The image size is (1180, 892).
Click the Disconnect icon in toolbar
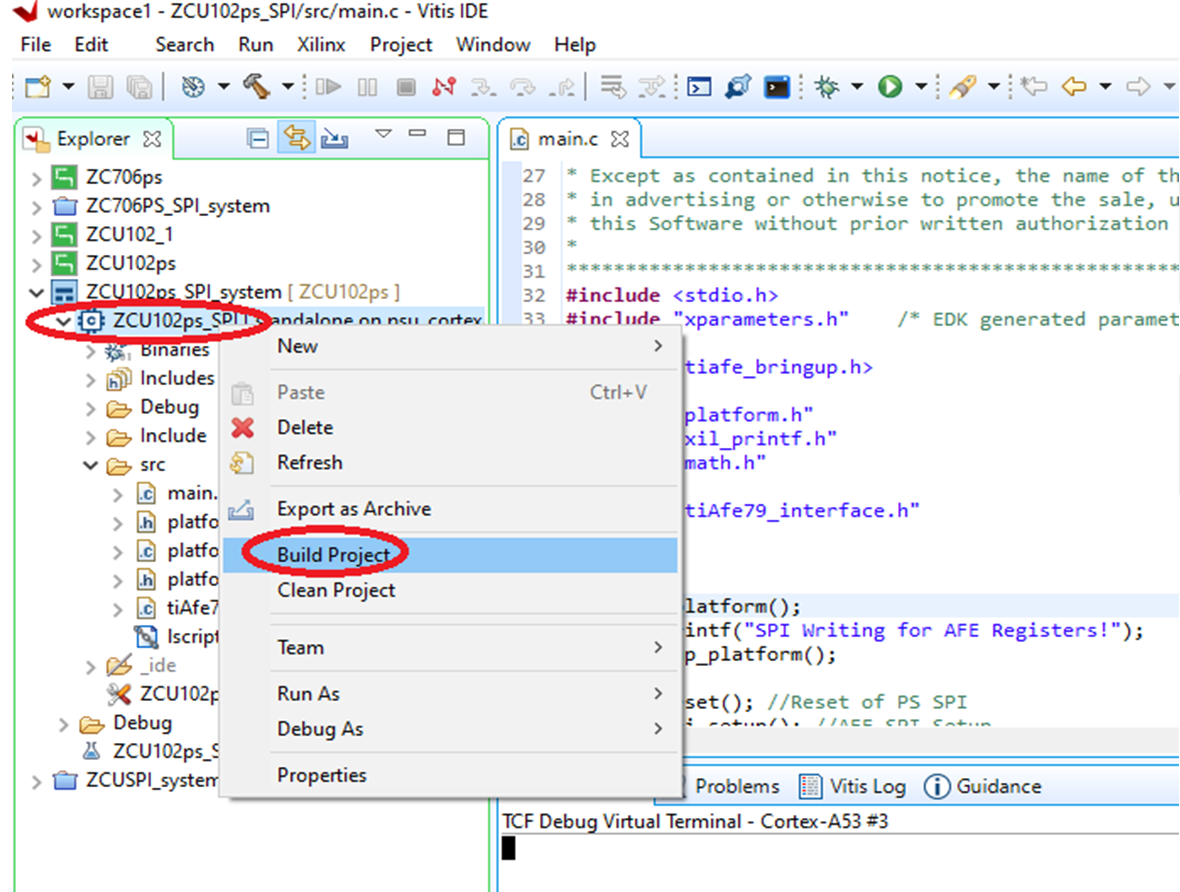[443, 87]
